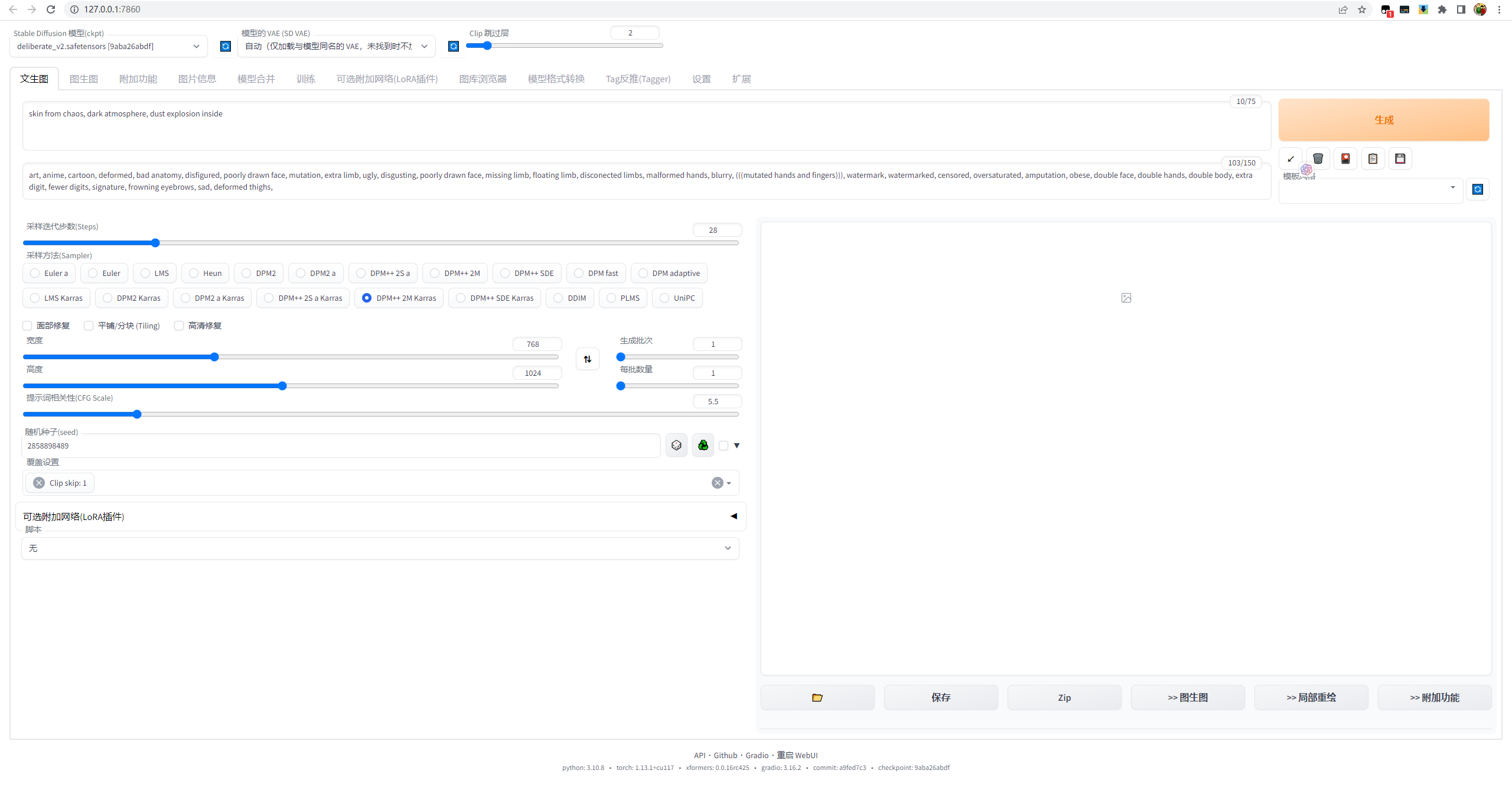The image size is (1512, 806).
Task: Refresh the checkpoint model list
Action: pos(226,46)
